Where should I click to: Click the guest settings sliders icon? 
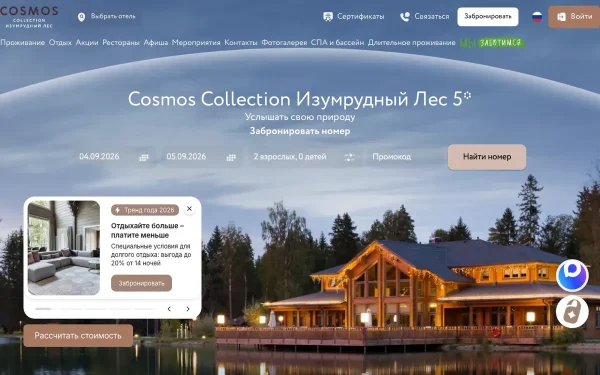coord(349,157)
